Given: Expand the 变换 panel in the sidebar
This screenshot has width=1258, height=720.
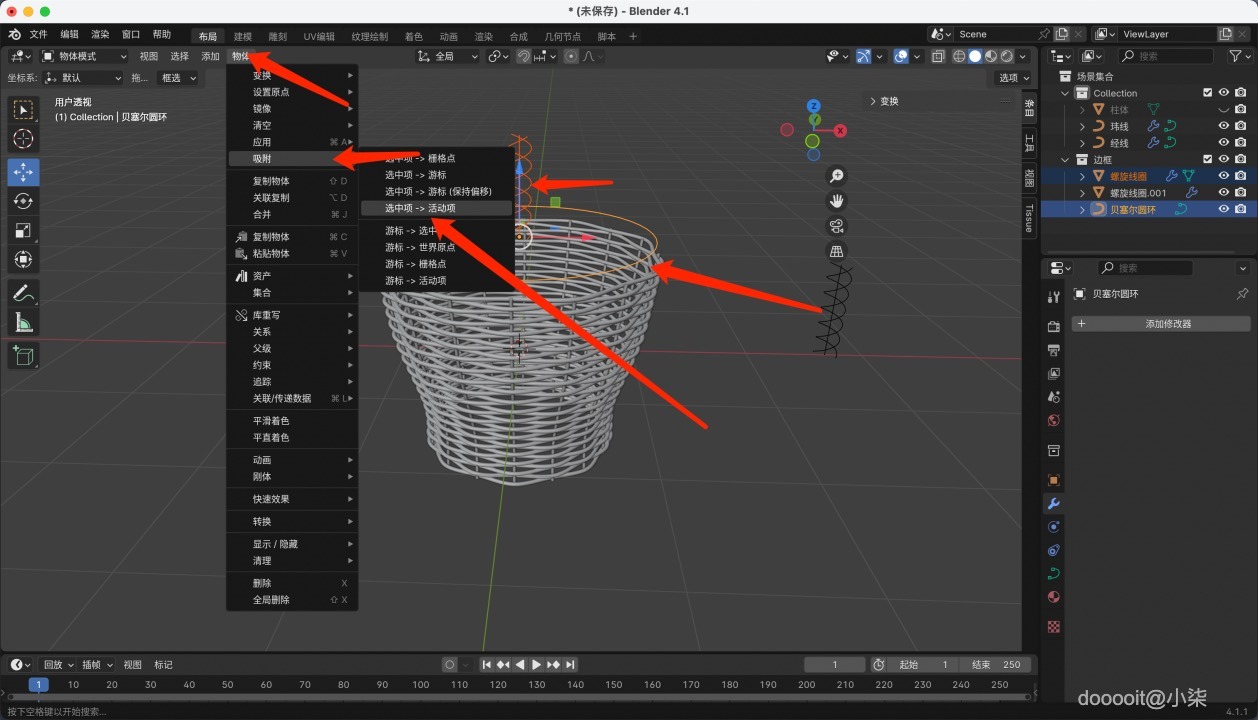Looking at the screenshot, I should (x=884, y=101).
